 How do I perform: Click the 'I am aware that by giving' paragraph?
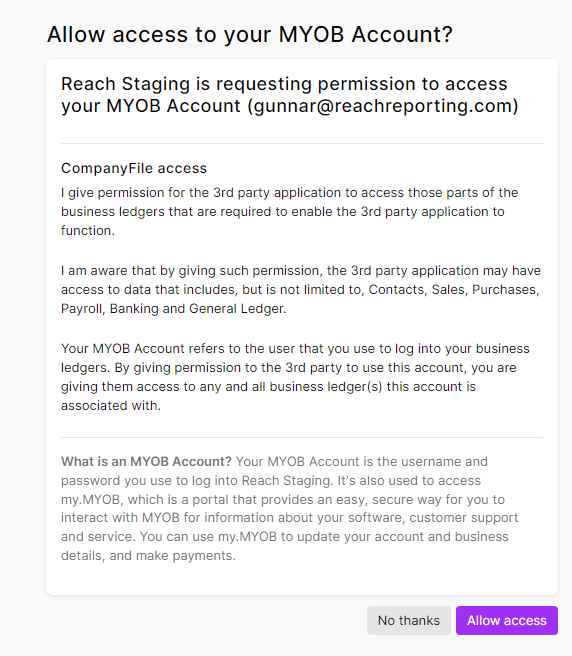[x=301, y=290]
